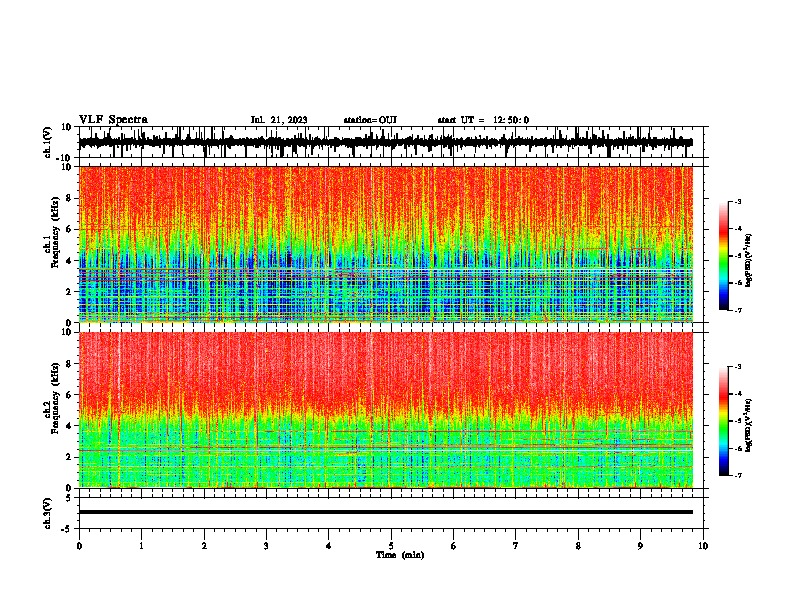Viewport: 792px width, 612px height.
Task: Click the "-10" tick on ch.1 voltage axis
Action: 65,158
